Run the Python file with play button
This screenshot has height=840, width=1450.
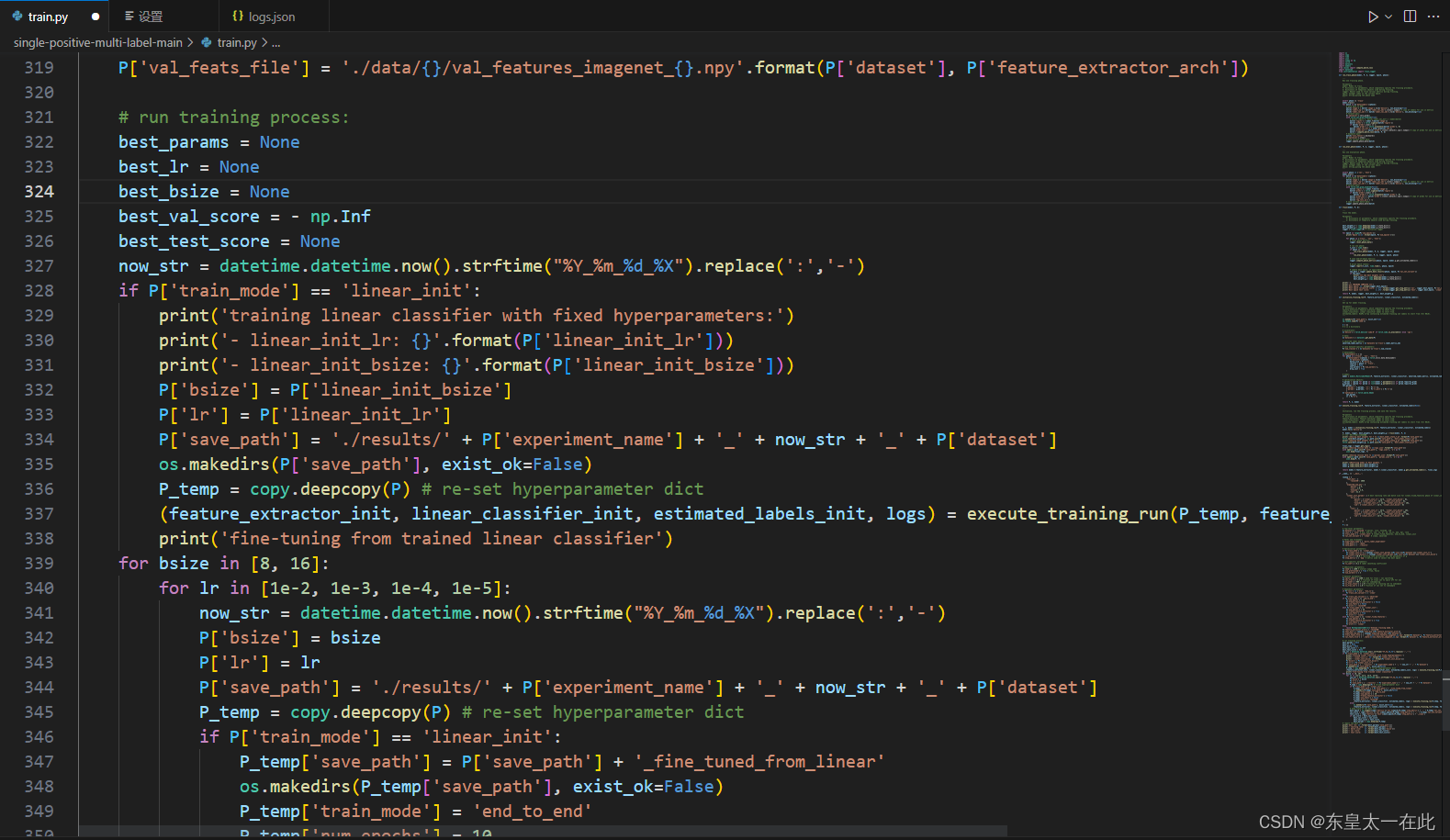coord(1373,17)
